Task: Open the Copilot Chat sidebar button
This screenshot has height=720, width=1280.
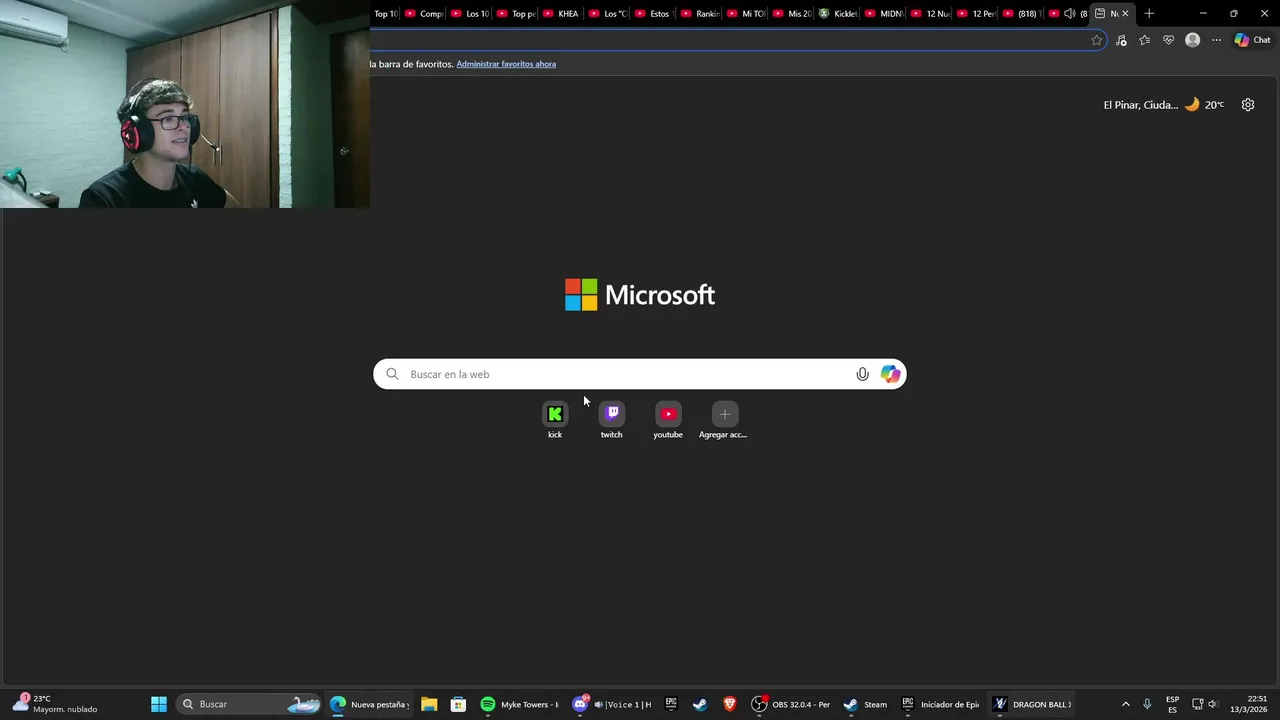Action: [x=1252, y=40]
